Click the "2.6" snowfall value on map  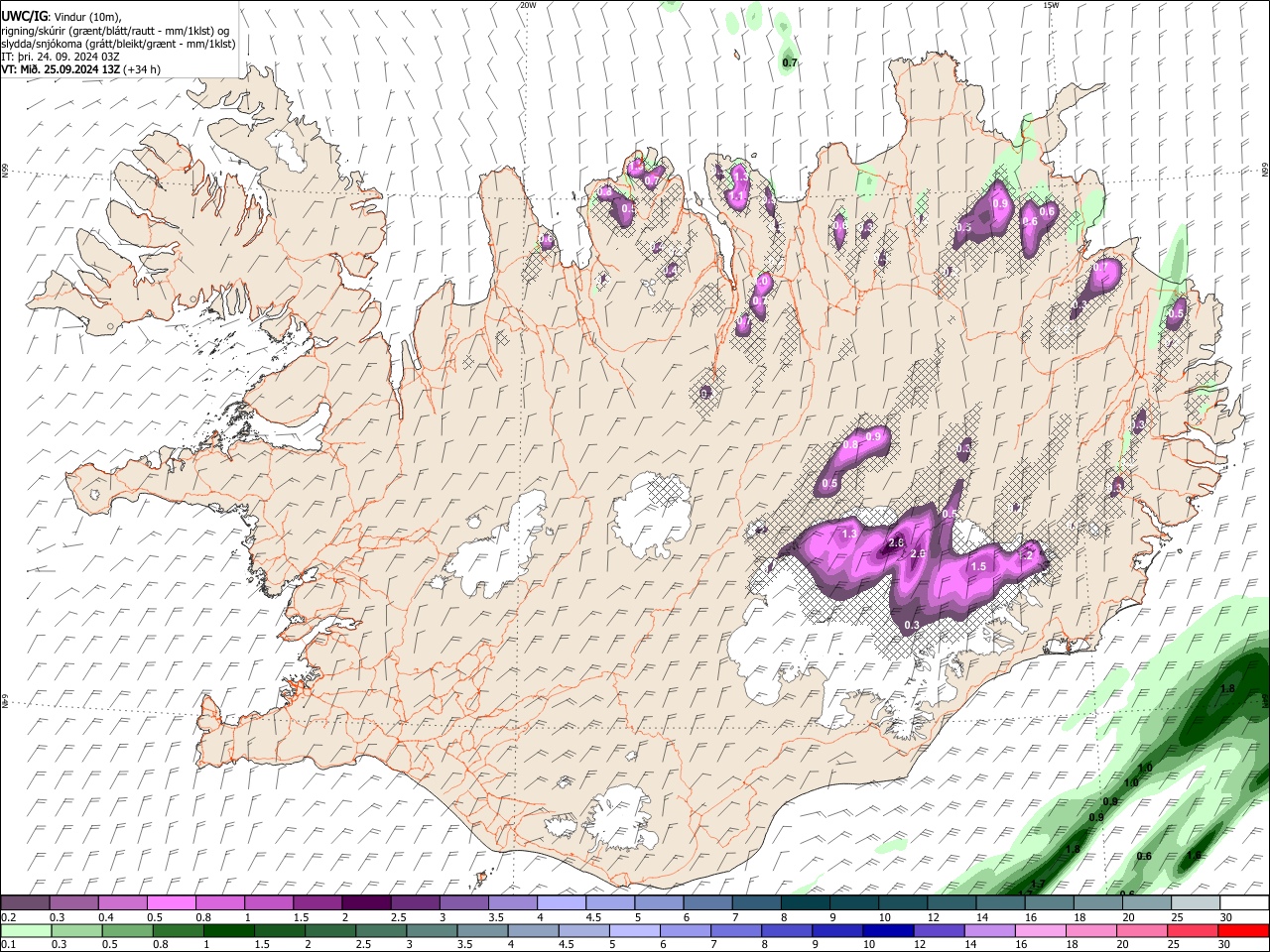(x=919, y=553)
